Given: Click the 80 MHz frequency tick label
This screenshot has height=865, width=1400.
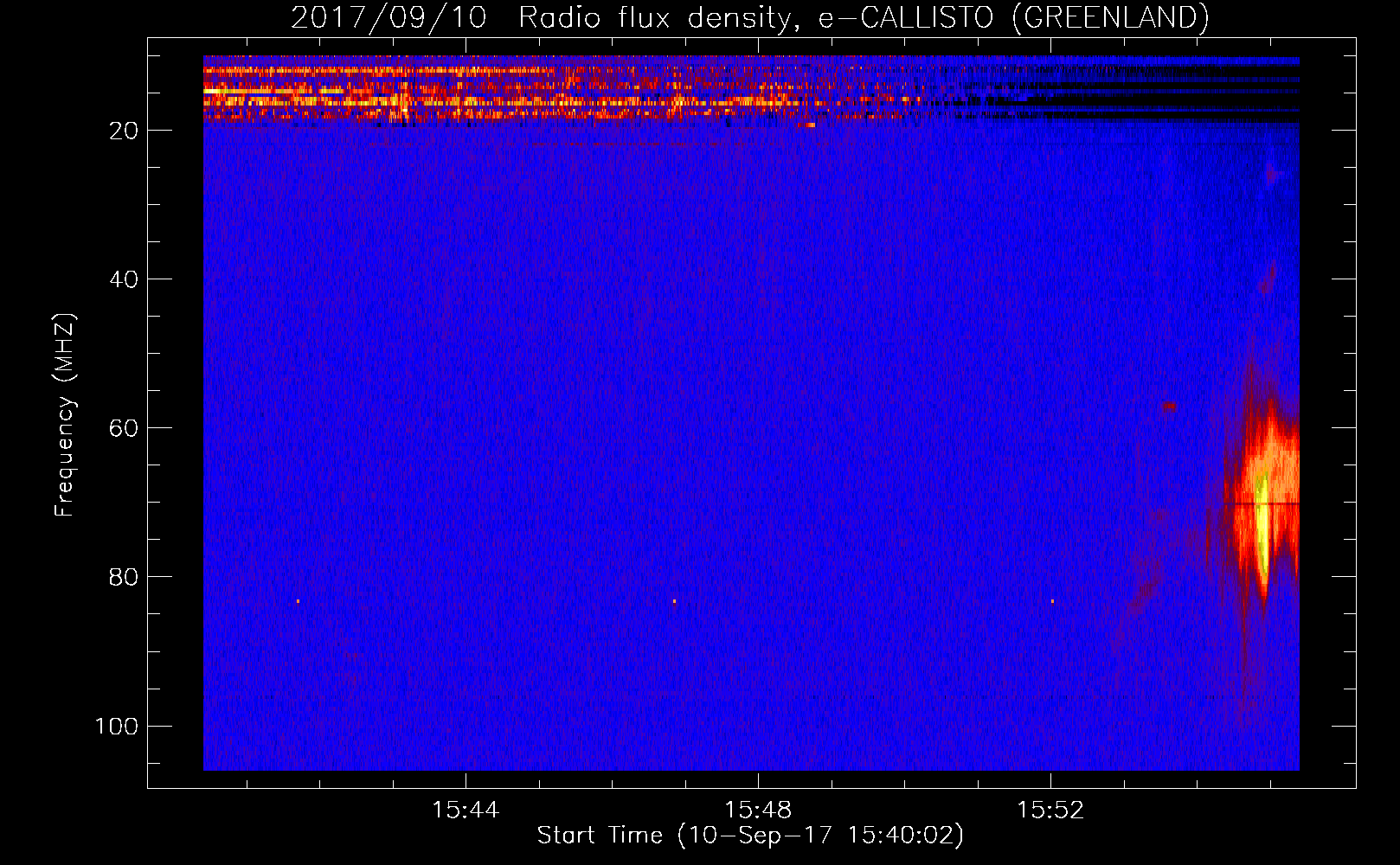Looking at the screenshot, I should click(124, 577).
